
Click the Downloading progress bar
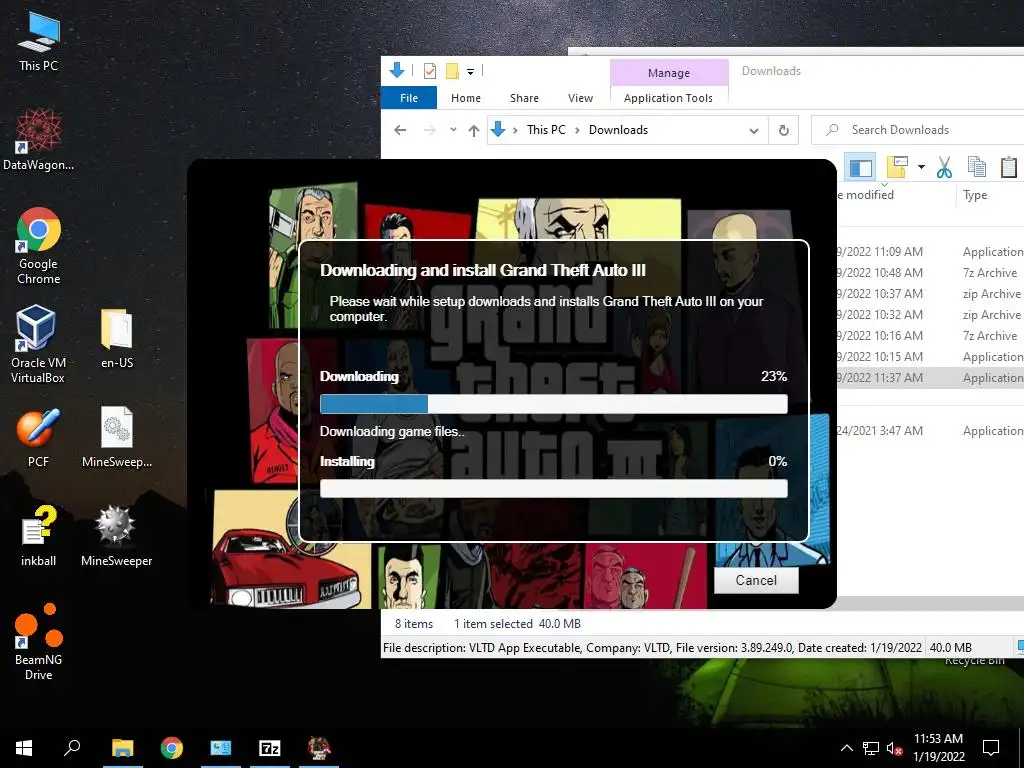point(553,404)
